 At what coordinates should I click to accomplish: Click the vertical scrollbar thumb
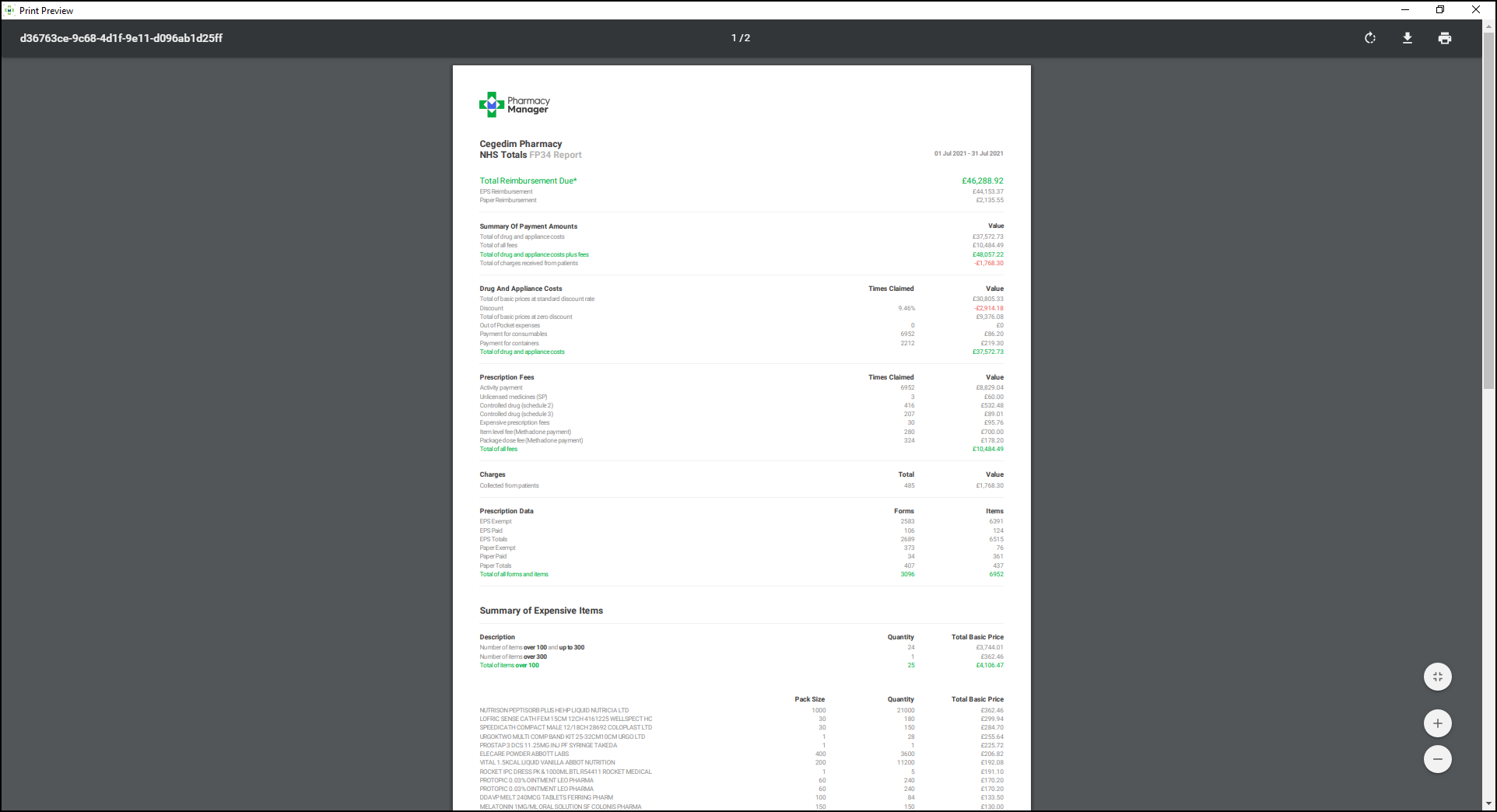coord(1489,210)
